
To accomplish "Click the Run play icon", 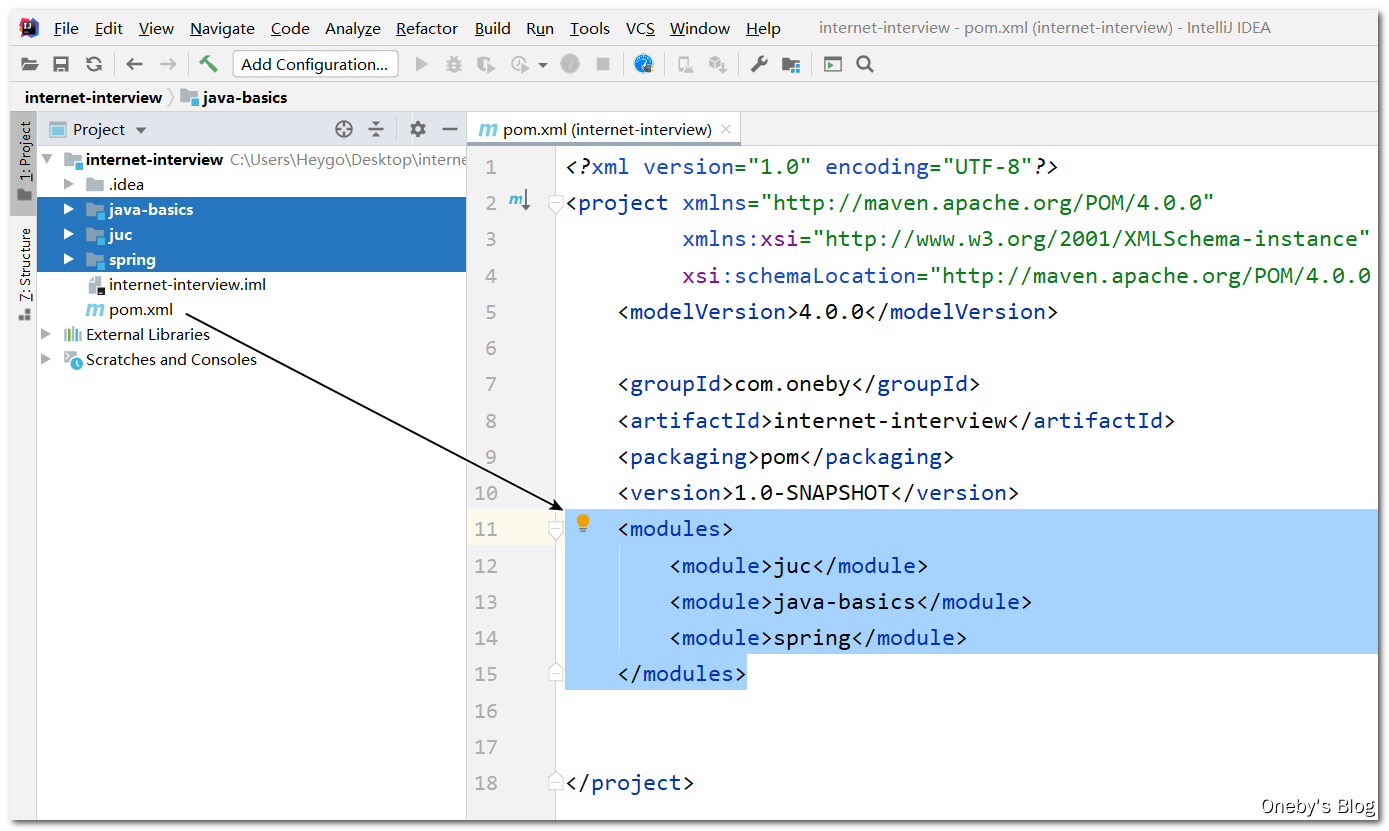I will (421, 65).
